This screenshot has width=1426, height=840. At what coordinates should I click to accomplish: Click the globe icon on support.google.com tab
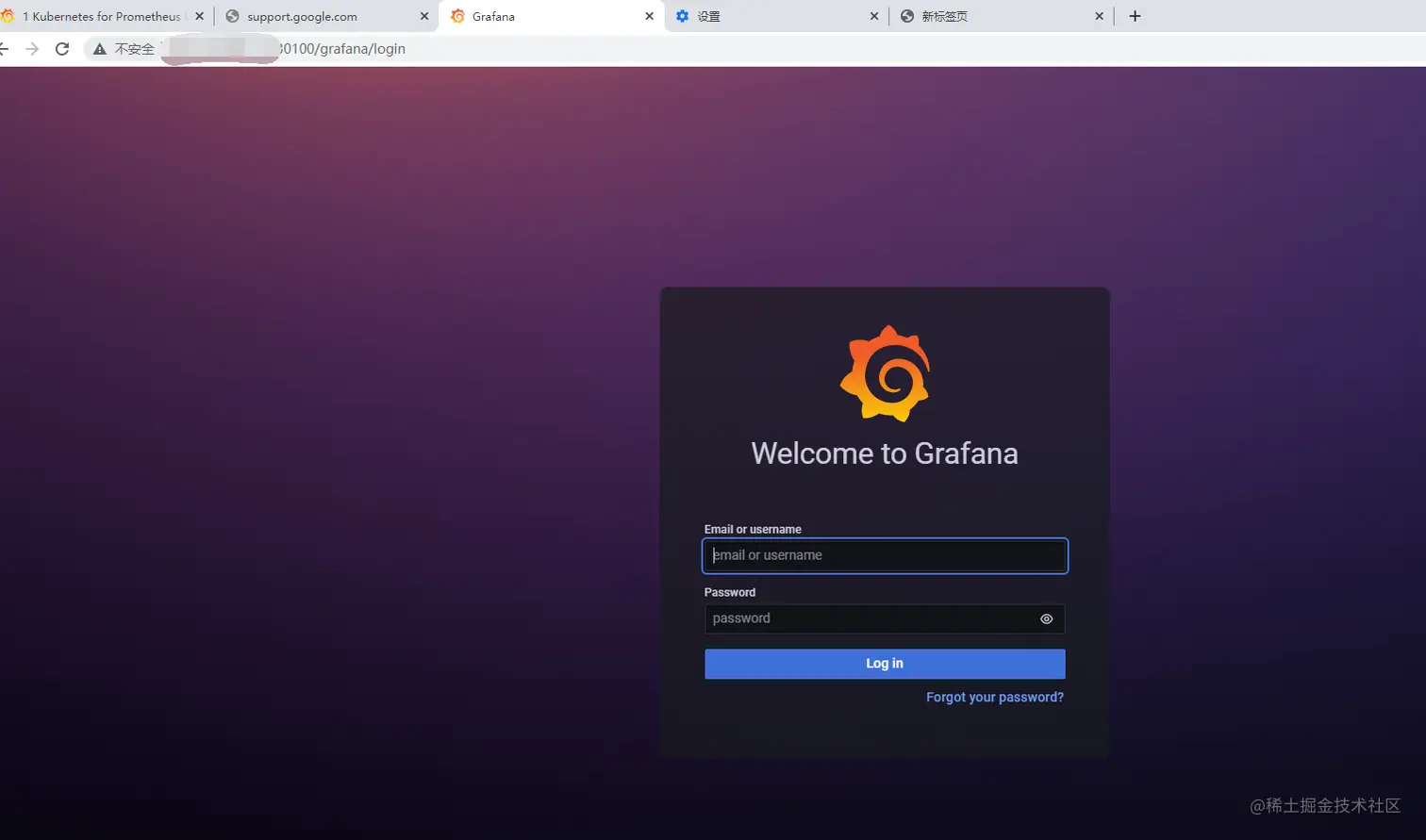click(233, 16)
